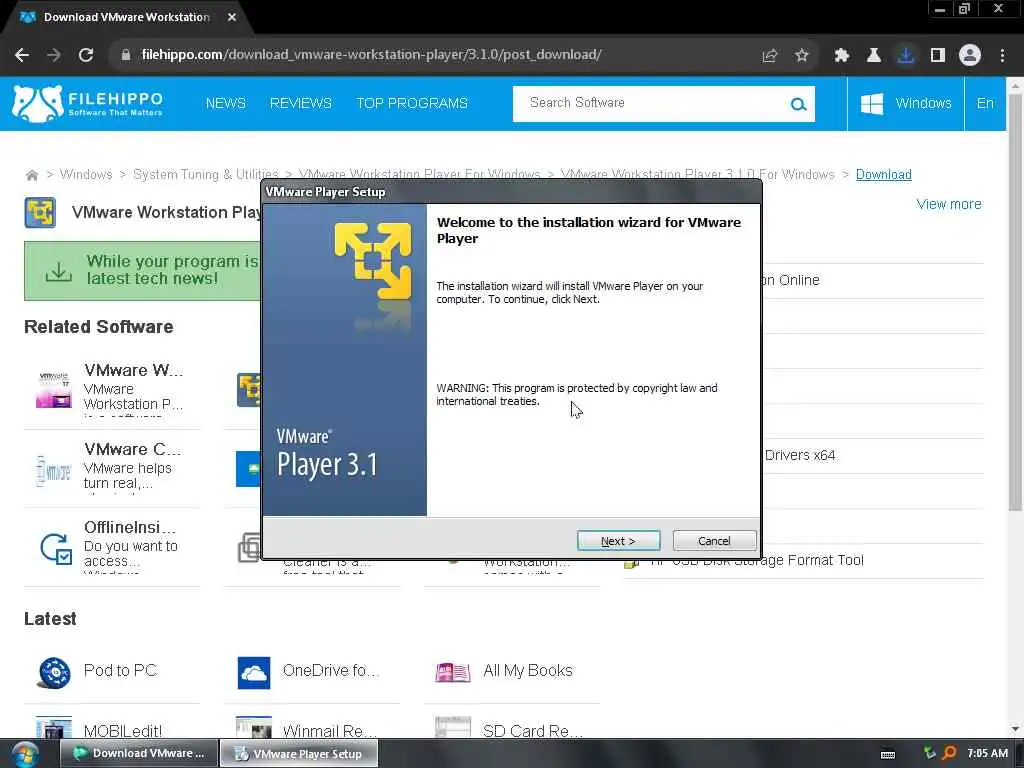Click the FileHippo logo

click(x=88, y=103)
